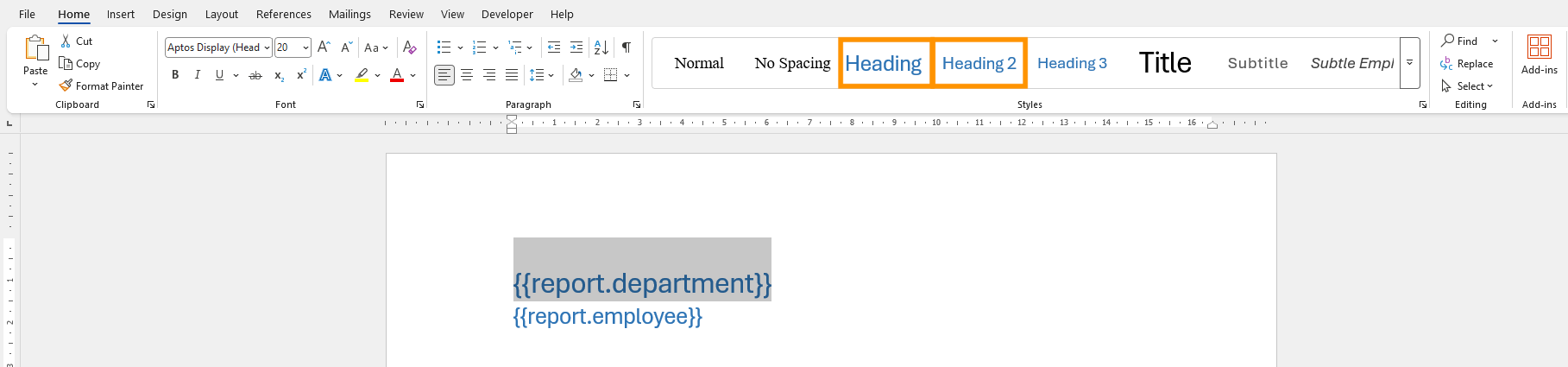Viewport: 1568px width, 367px height.
Task: Toggle underline formatting
Action: tap(219, 76)
